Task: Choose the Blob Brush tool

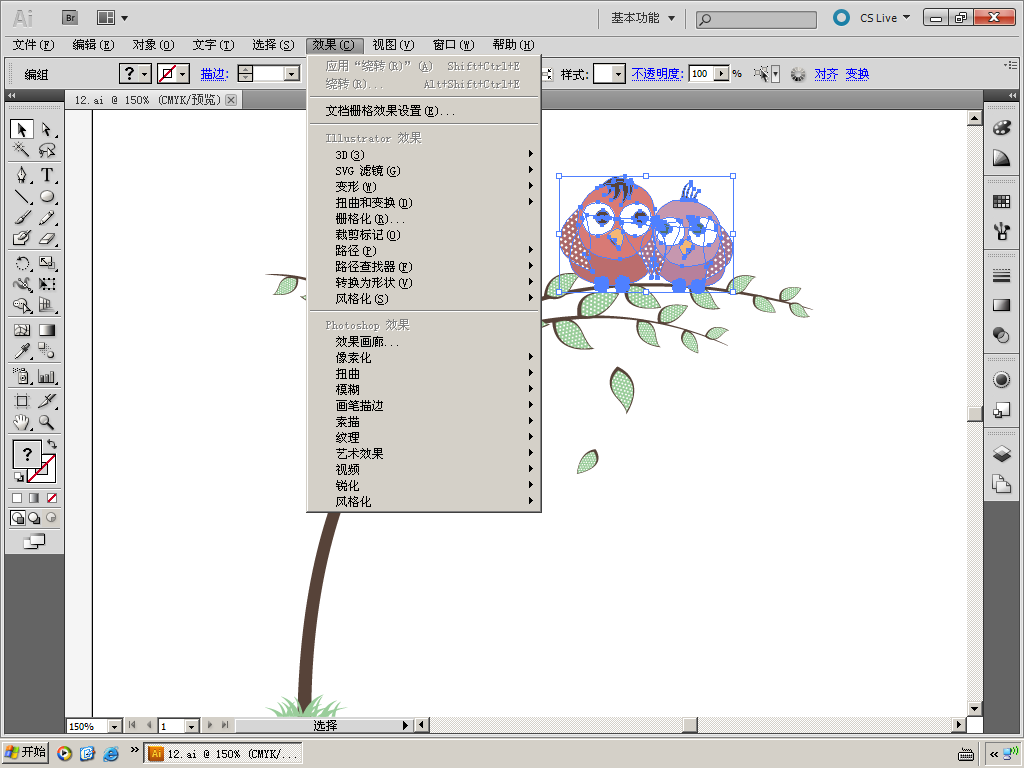Action: pyautogui.click(x=22, y=238)
